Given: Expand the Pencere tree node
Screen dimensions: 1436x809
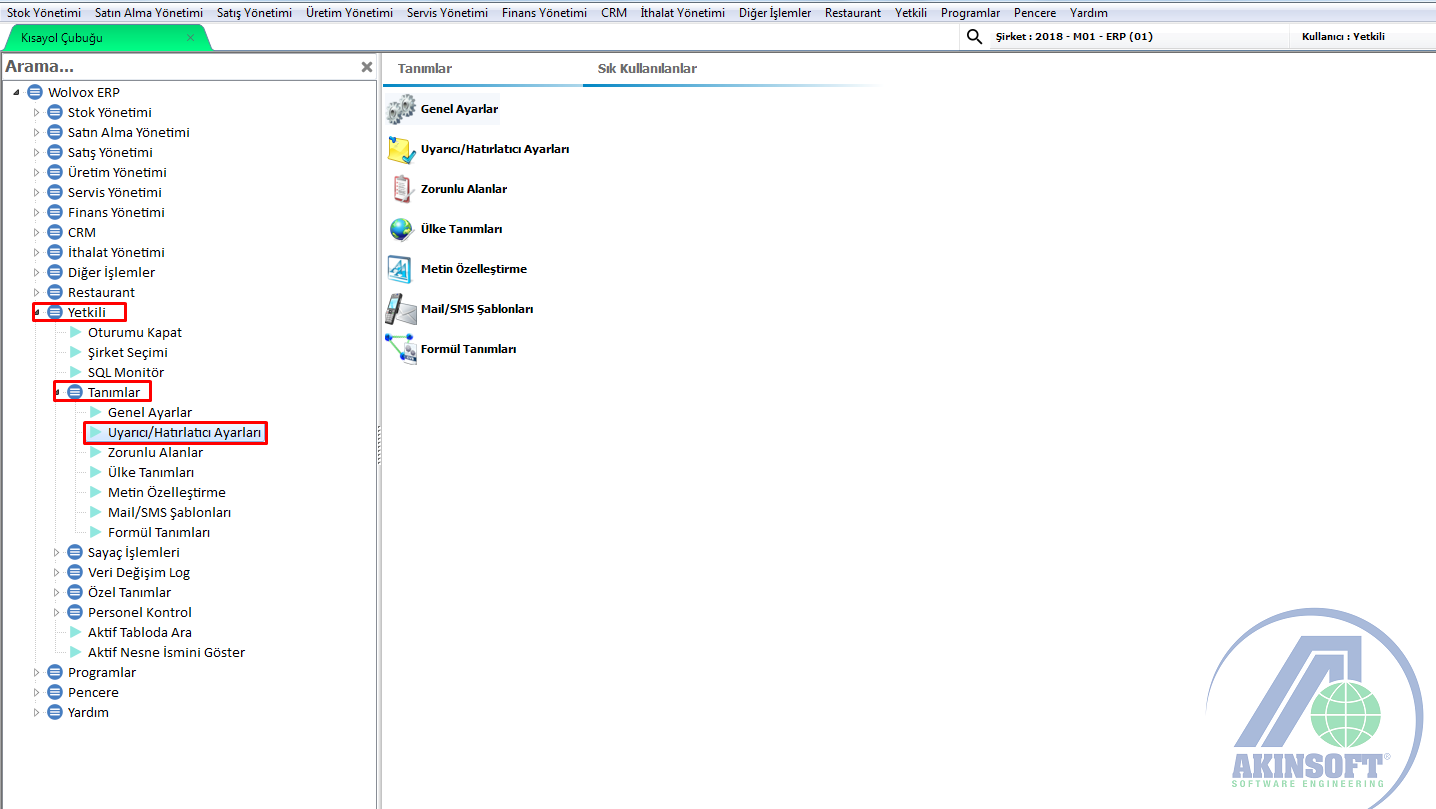Looking at the screenshot, I should pos(37,692).
